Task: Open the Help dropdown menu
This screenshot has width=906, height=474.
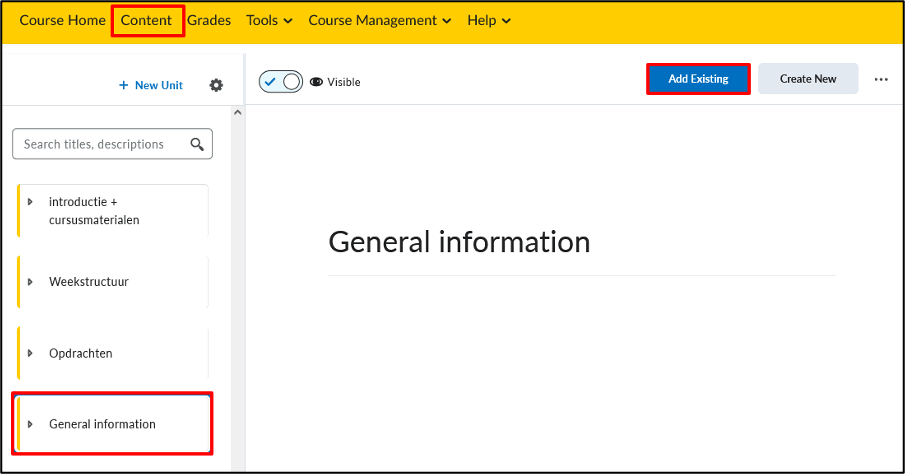Action: click(489, 20)
